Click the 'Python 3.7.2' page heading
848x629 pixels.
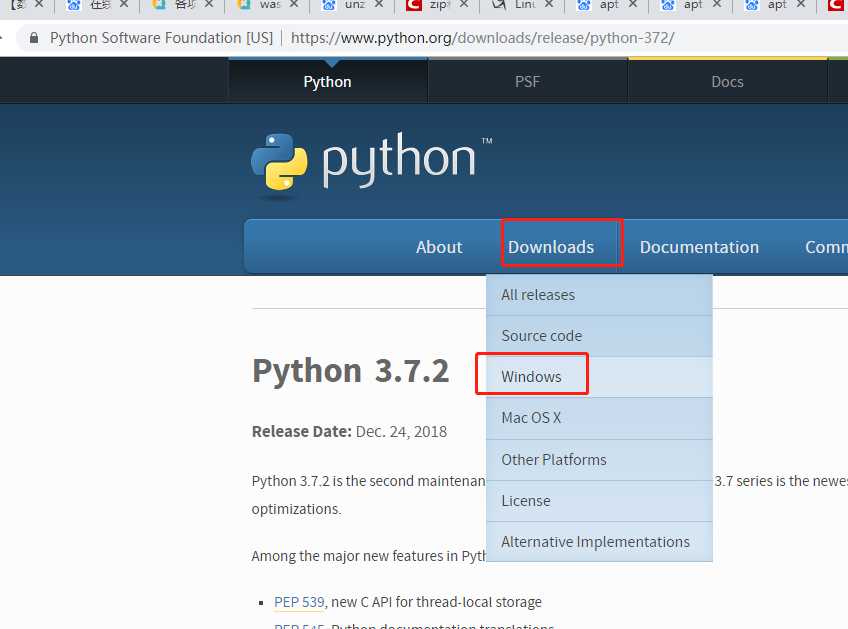[350, 371]
